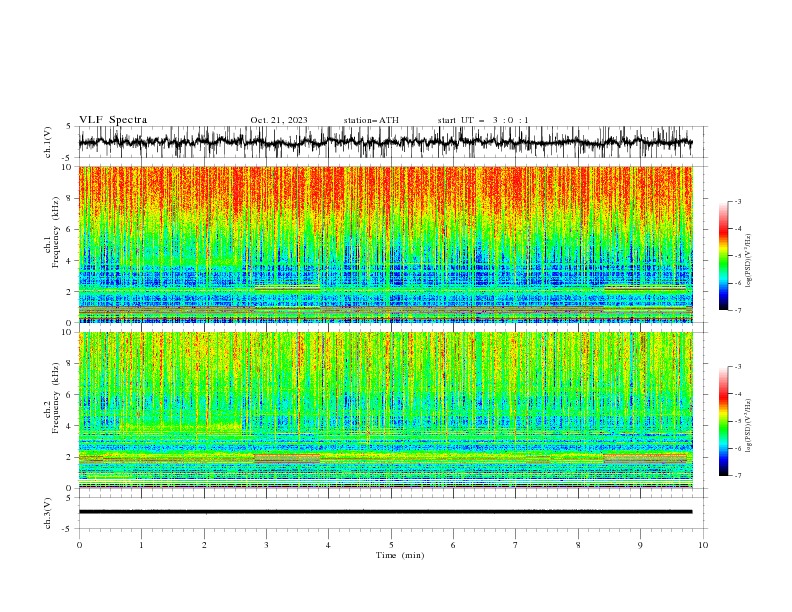Click the ch.3 "-5" voltage tick label
The width and height of the screenshot is (792, 612).
67,529
